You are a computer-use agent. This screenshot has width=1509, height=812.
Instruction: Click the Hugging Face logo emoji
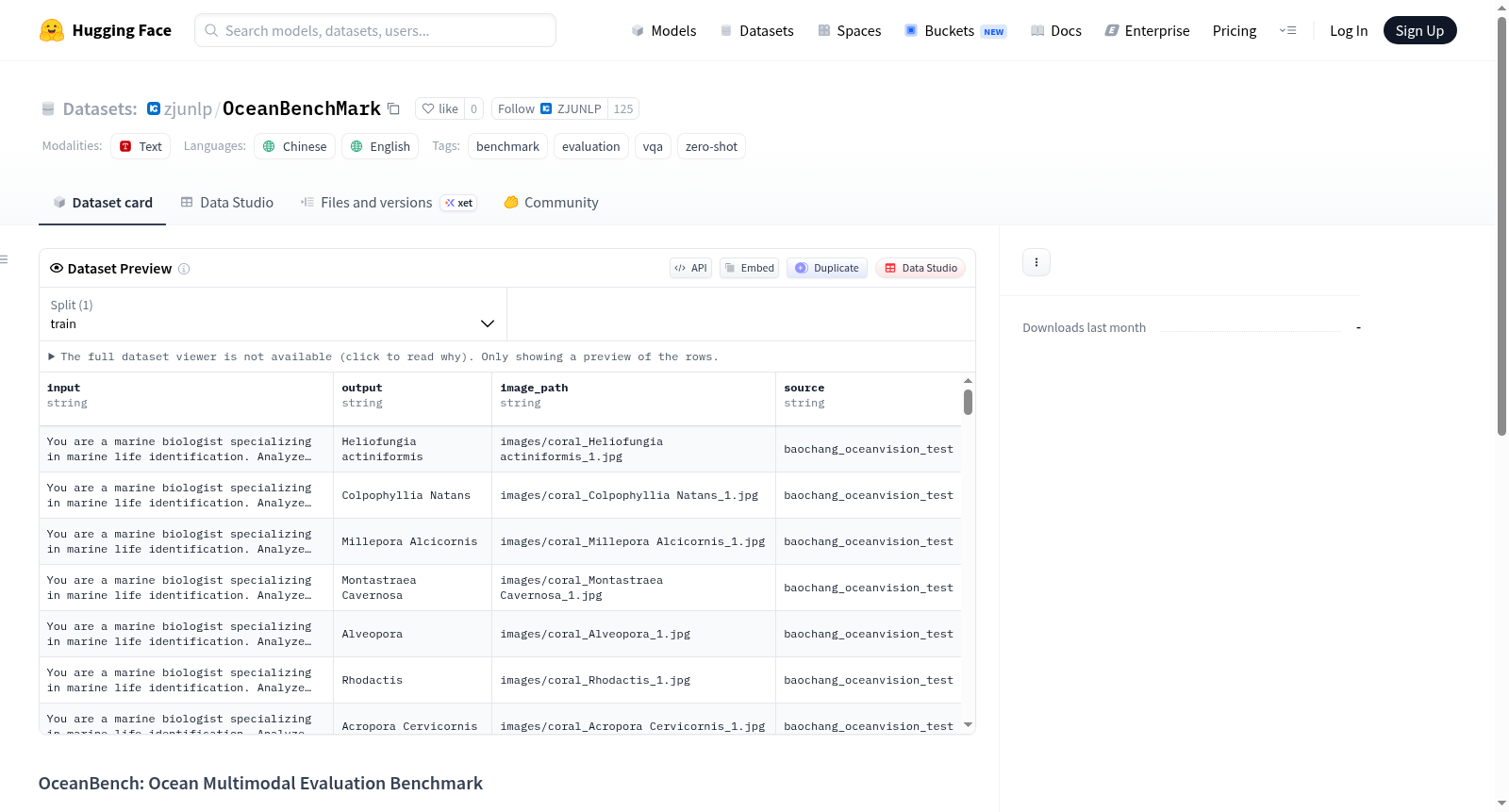coord(52,30)
